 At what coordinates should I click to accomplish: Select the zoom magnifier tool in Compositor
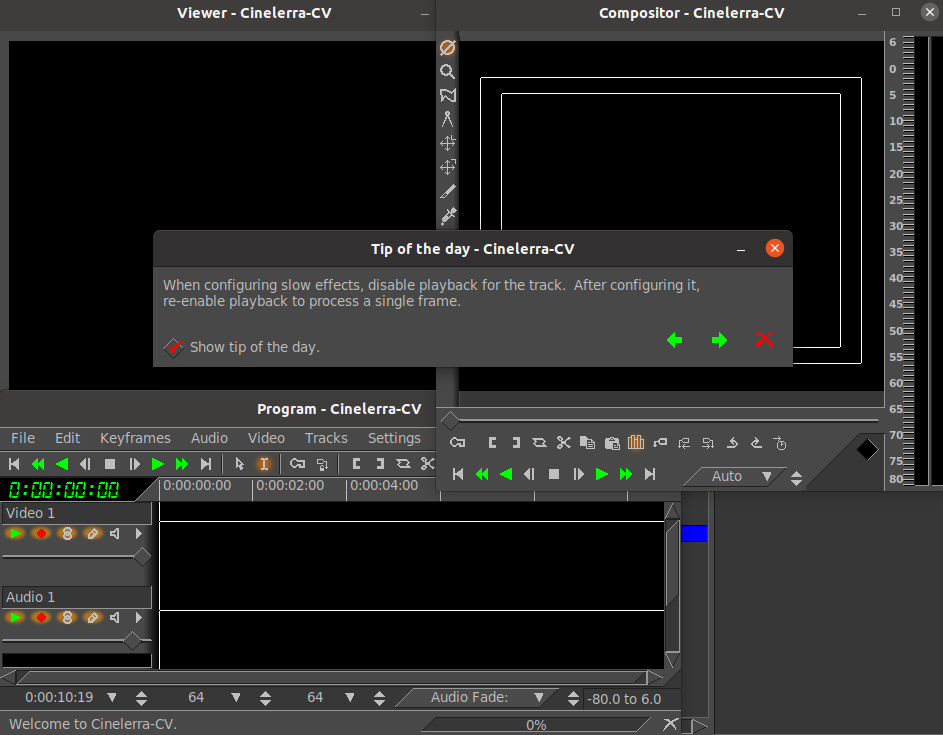[447, 72]
